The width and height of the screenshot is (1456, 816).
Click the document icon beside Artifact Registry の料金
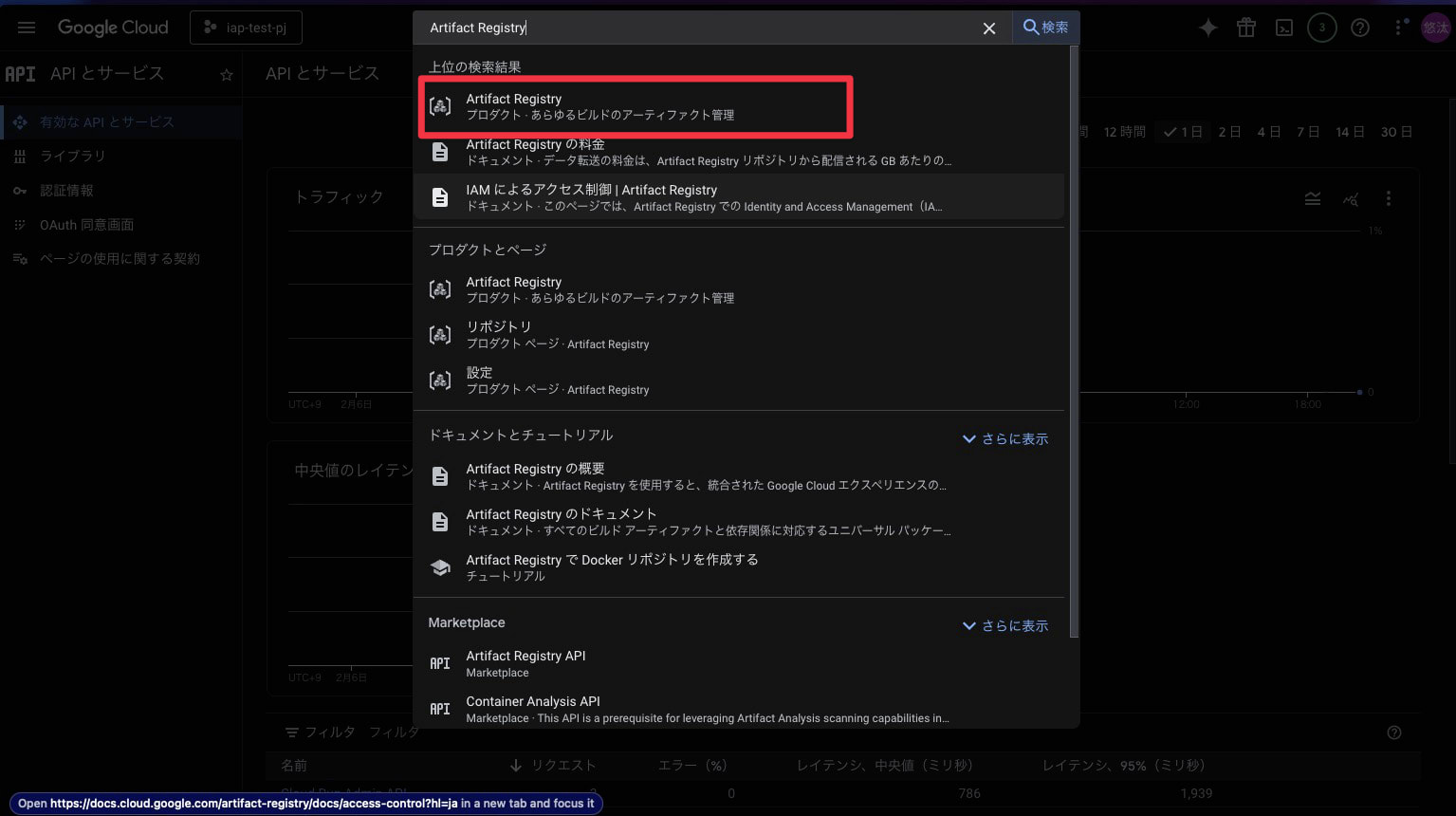[440, 152]
